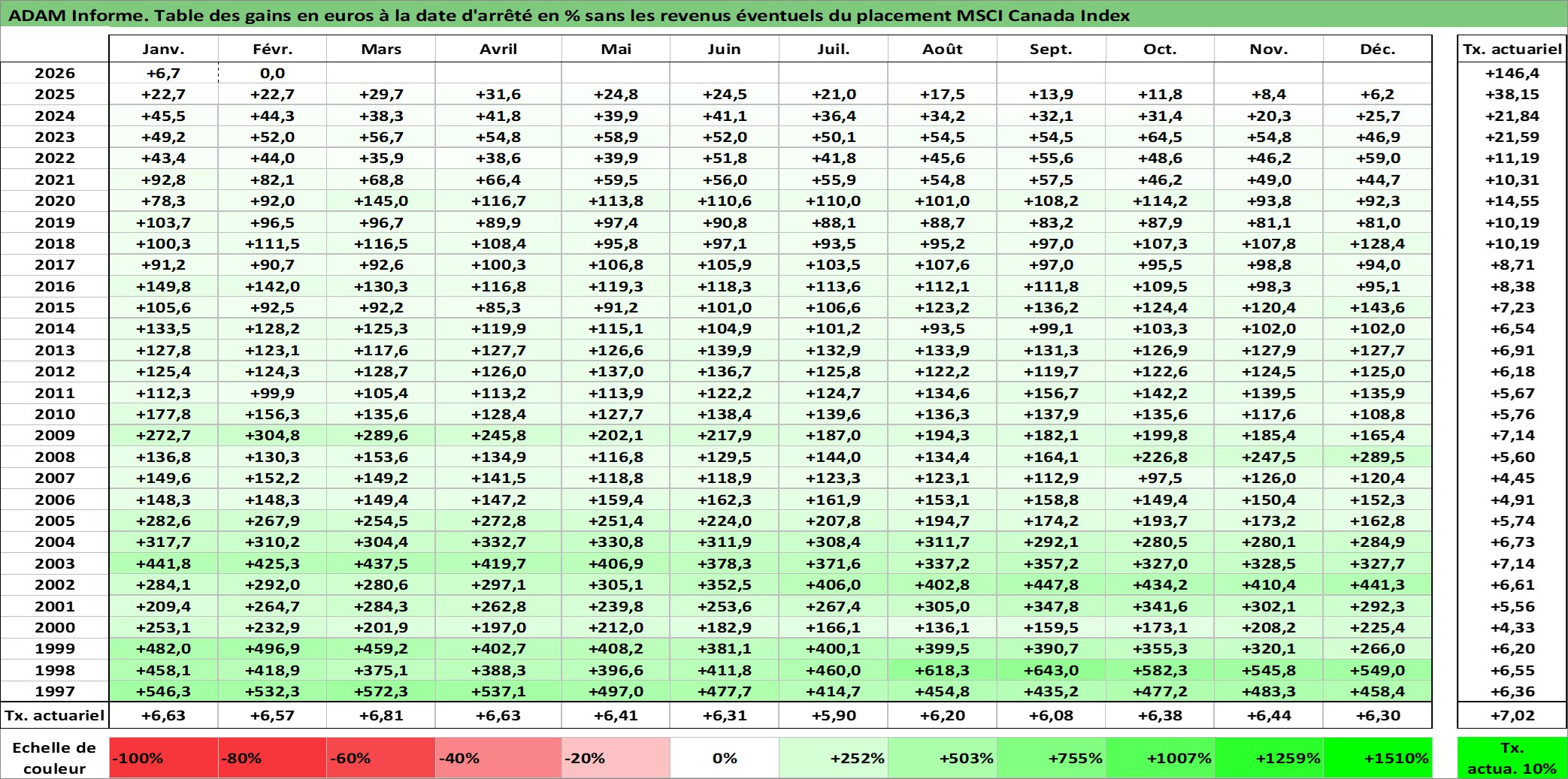1568x779 pixels.
Task: Click the +20,3 cell in November 2024
Action: coord(1269,116)
